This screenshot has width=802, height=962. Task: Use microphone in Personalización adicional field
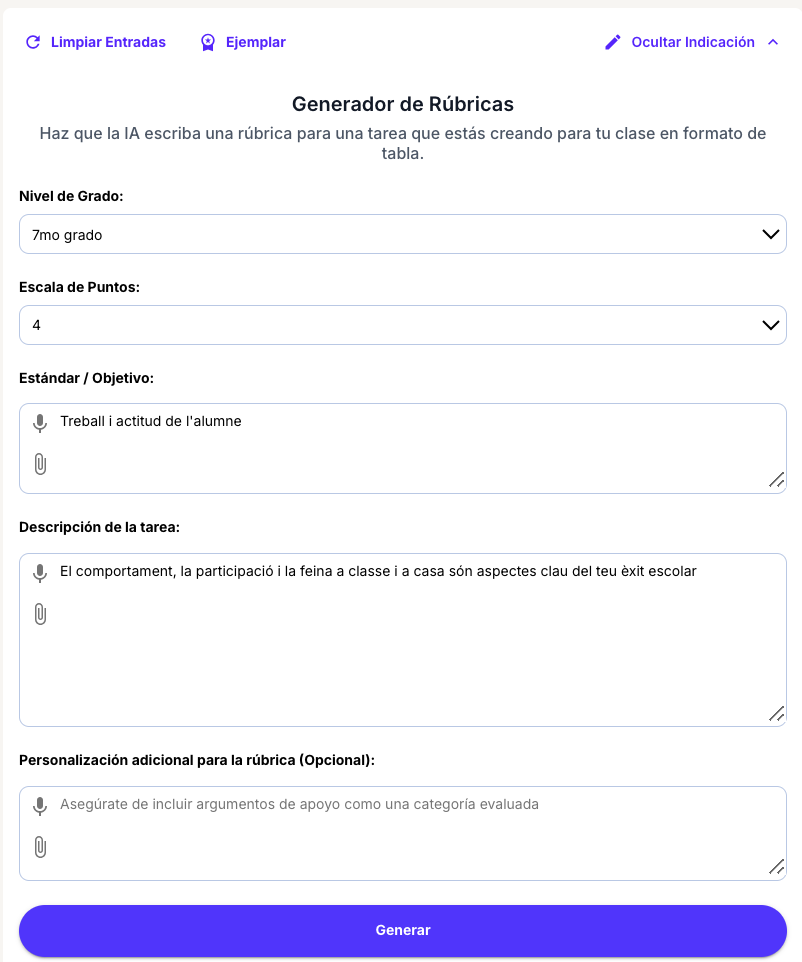coord(40,806)
